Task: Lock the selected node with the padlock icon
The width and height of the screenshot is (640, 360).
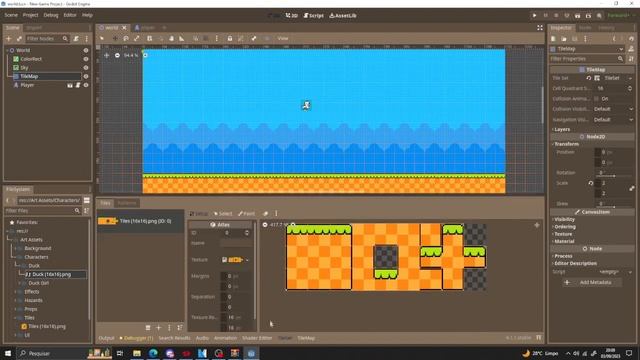Action: click(230, 38)
